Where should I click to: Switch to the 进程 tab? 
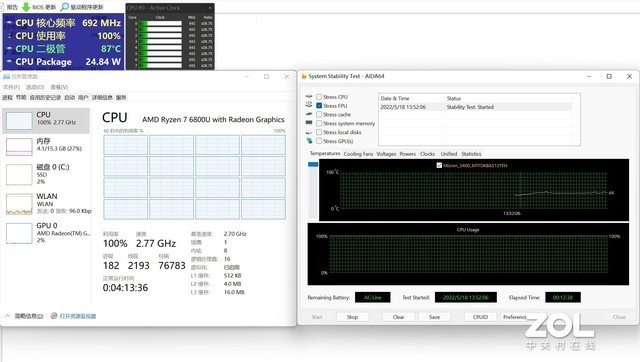(7, 97)
